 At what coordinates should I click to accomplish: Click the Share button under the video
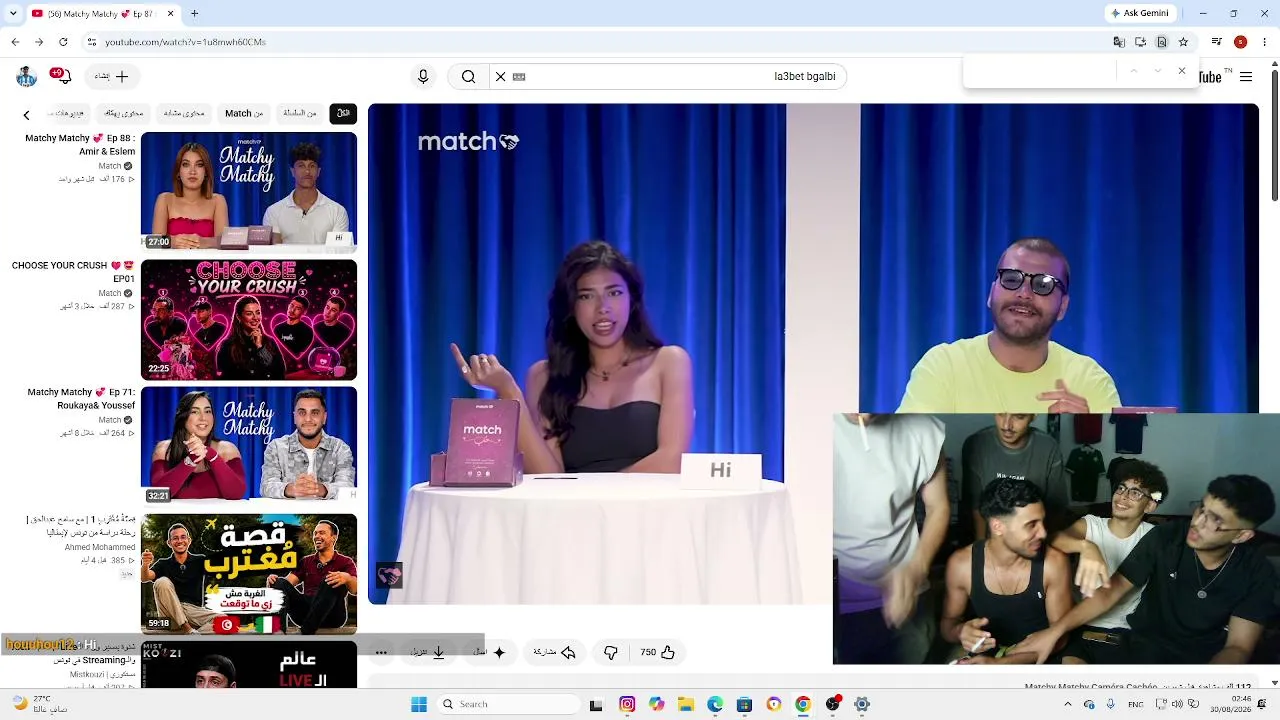554,652
